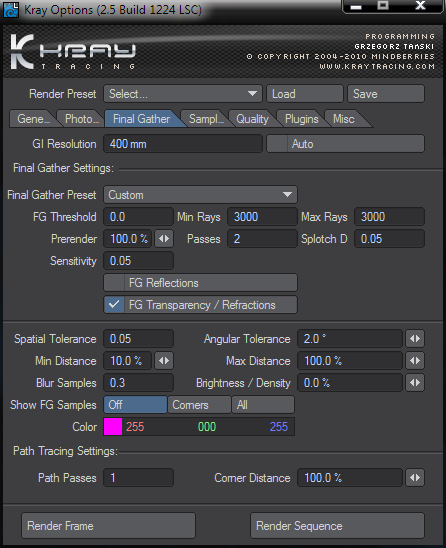Click the Brightness / Density slider arrows icon
Screen dimensions: 446x548
[415, 383]
